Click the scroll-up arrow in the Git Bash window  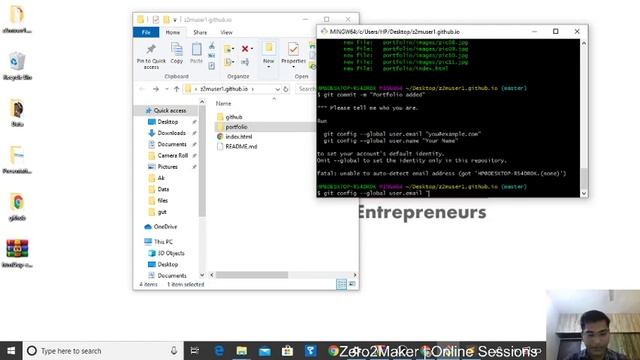pyautogui.click(x=584, y=43)
